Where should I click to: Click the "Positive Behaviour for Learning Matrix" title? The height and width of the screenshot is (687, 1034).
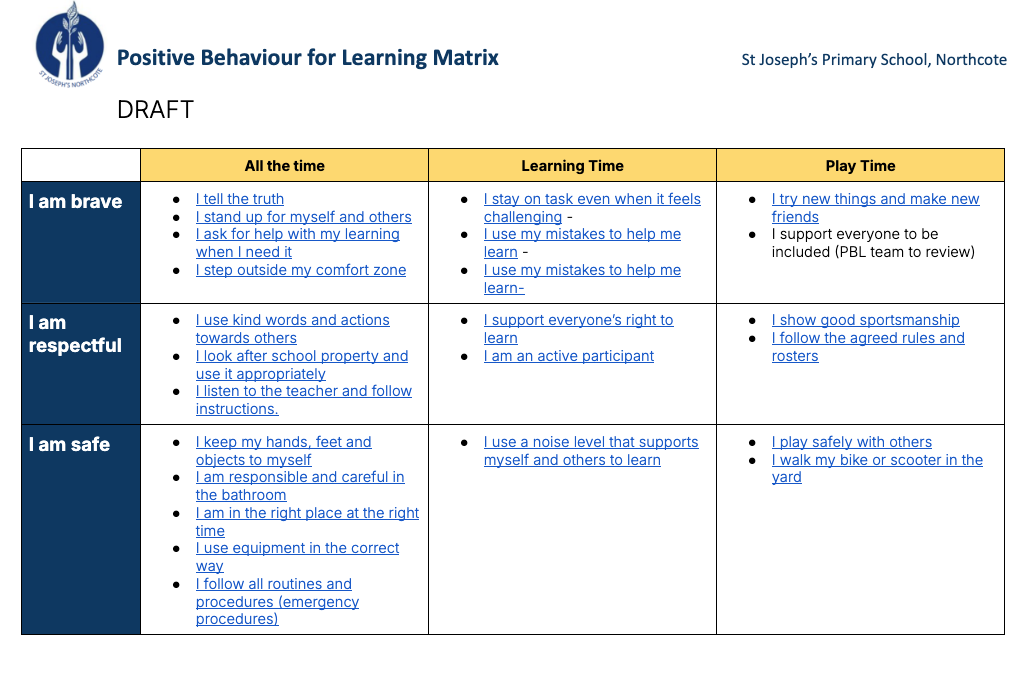(x=307, y=58)
